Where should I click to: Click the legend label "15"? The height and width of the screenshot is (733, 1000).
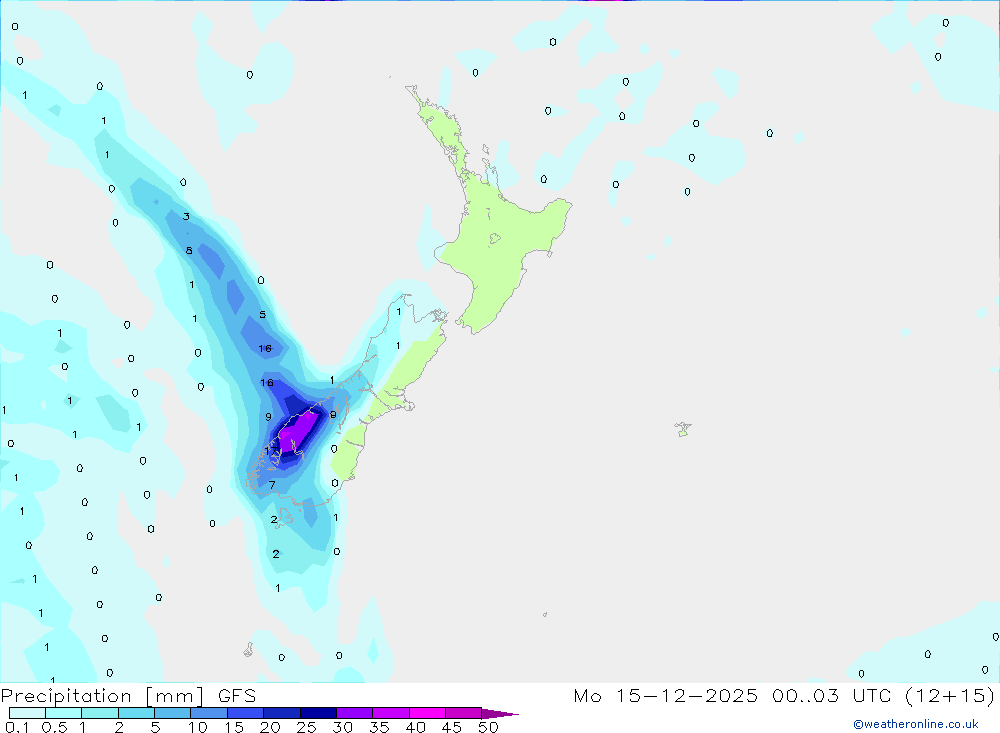[x=234, y=727]
